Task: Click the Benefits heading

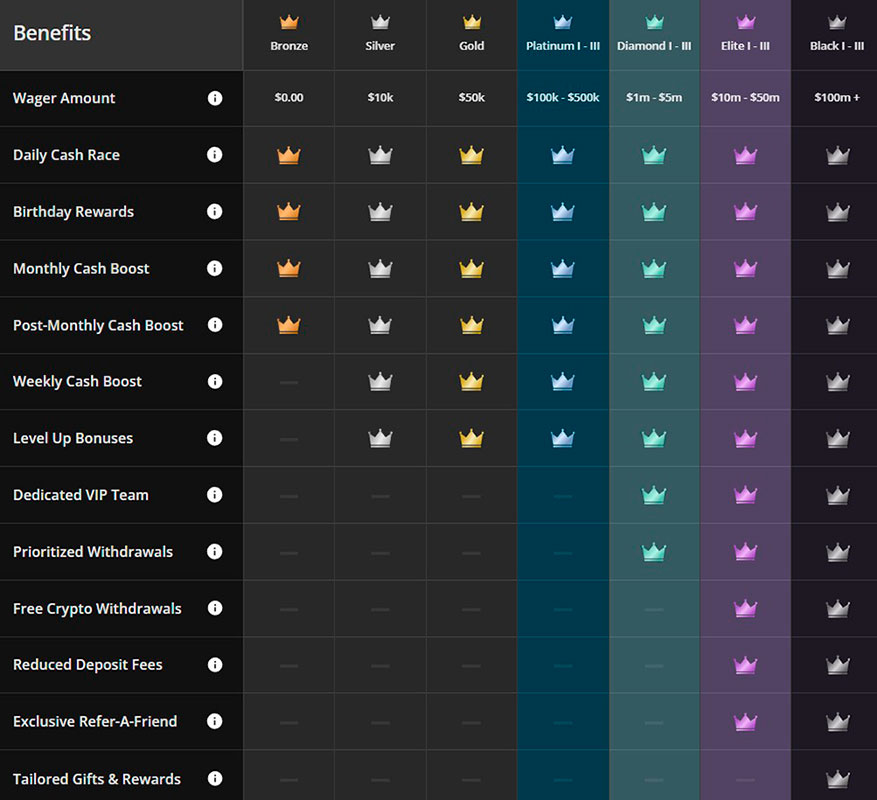Action: [x=52, y=33]
